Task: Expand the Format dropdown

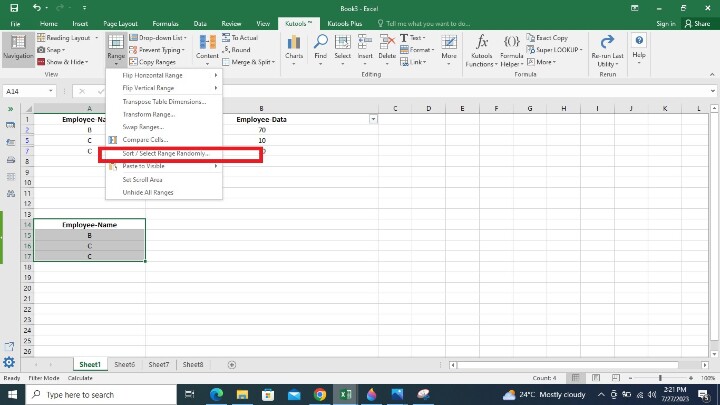Action: pyautogui.click(x=433, y=50)
